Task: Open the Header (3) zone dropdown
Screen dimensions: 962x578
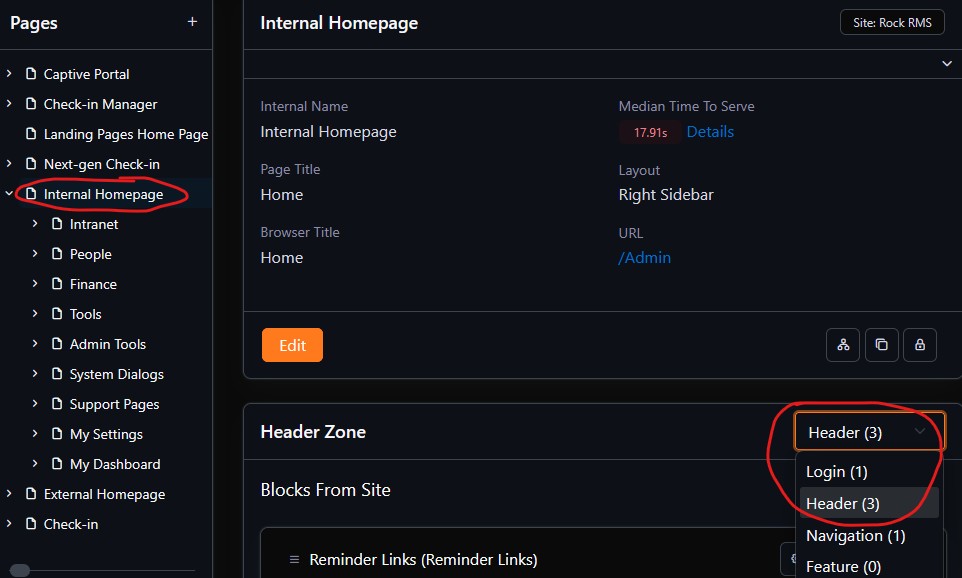Action: 868,432
